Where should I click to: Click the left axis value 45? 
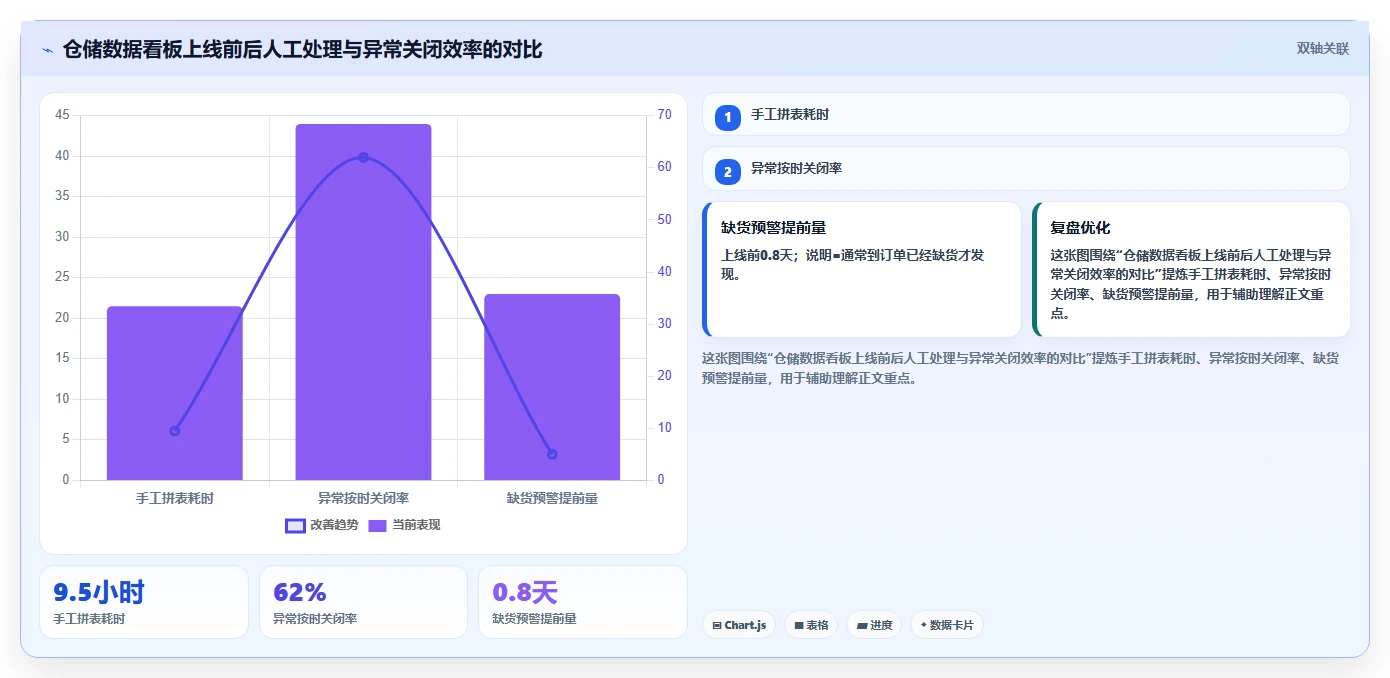click(62, 115)
